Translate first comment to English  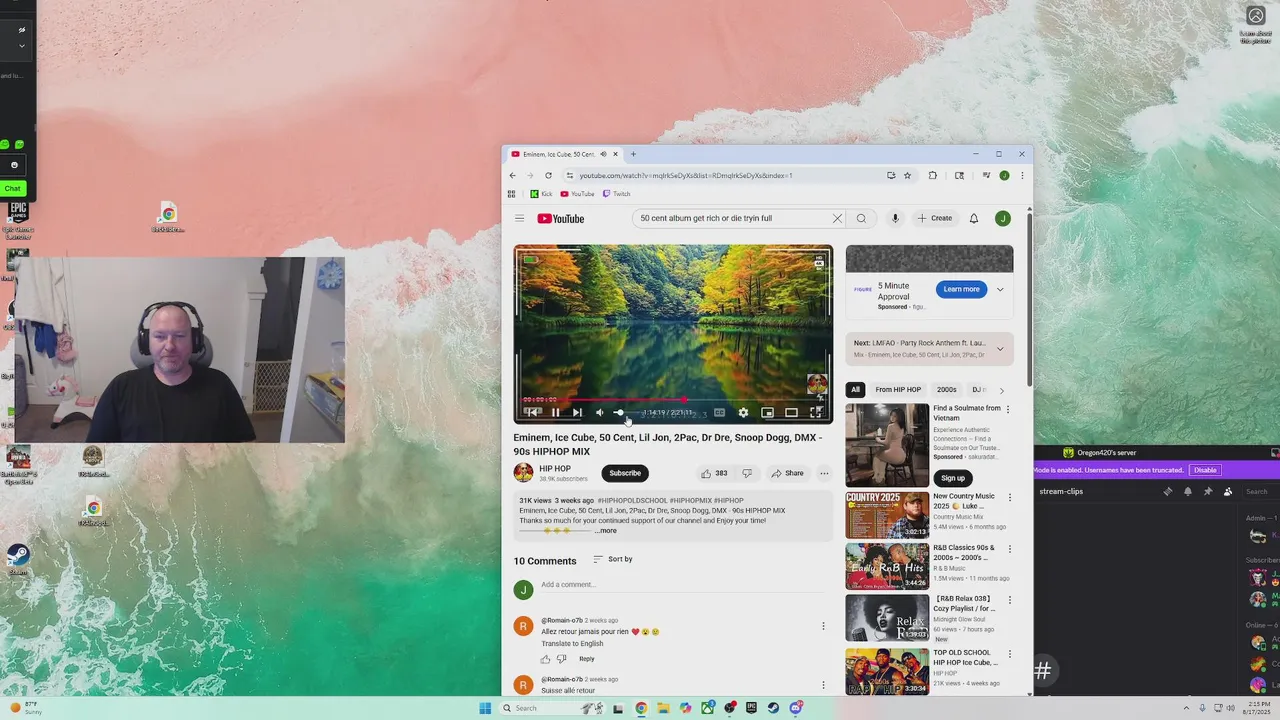[572, 644]
